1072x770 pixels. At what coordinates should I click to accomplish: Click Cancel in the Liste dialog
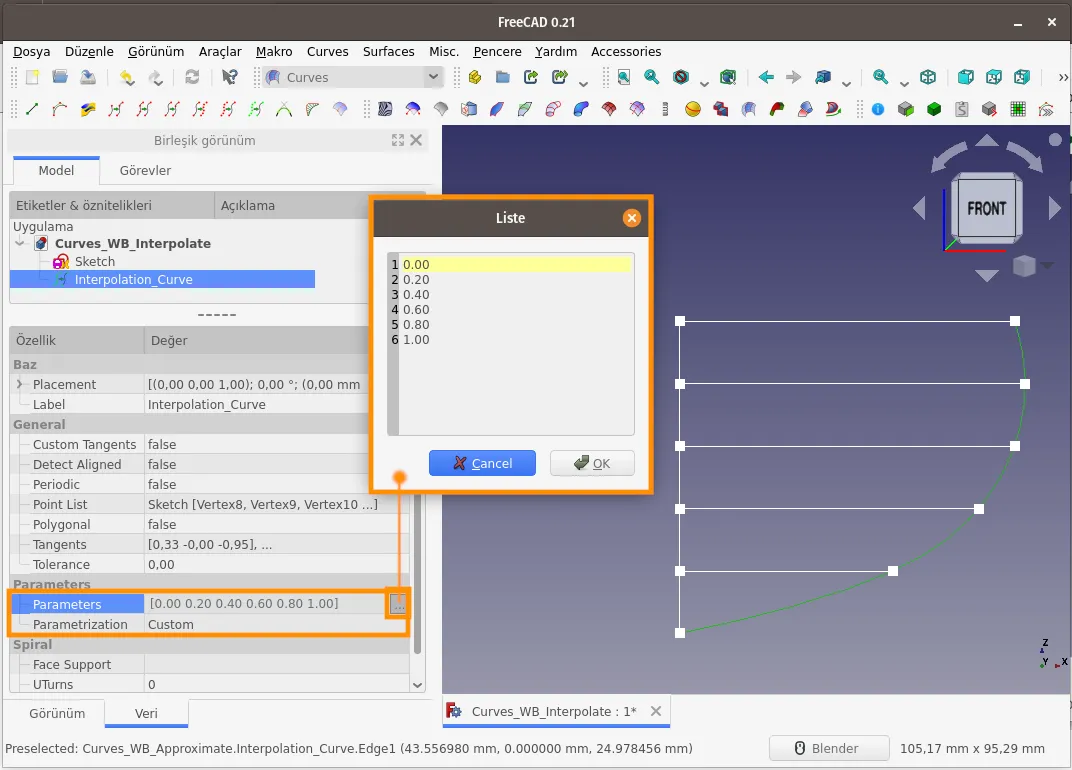point(482,463)
